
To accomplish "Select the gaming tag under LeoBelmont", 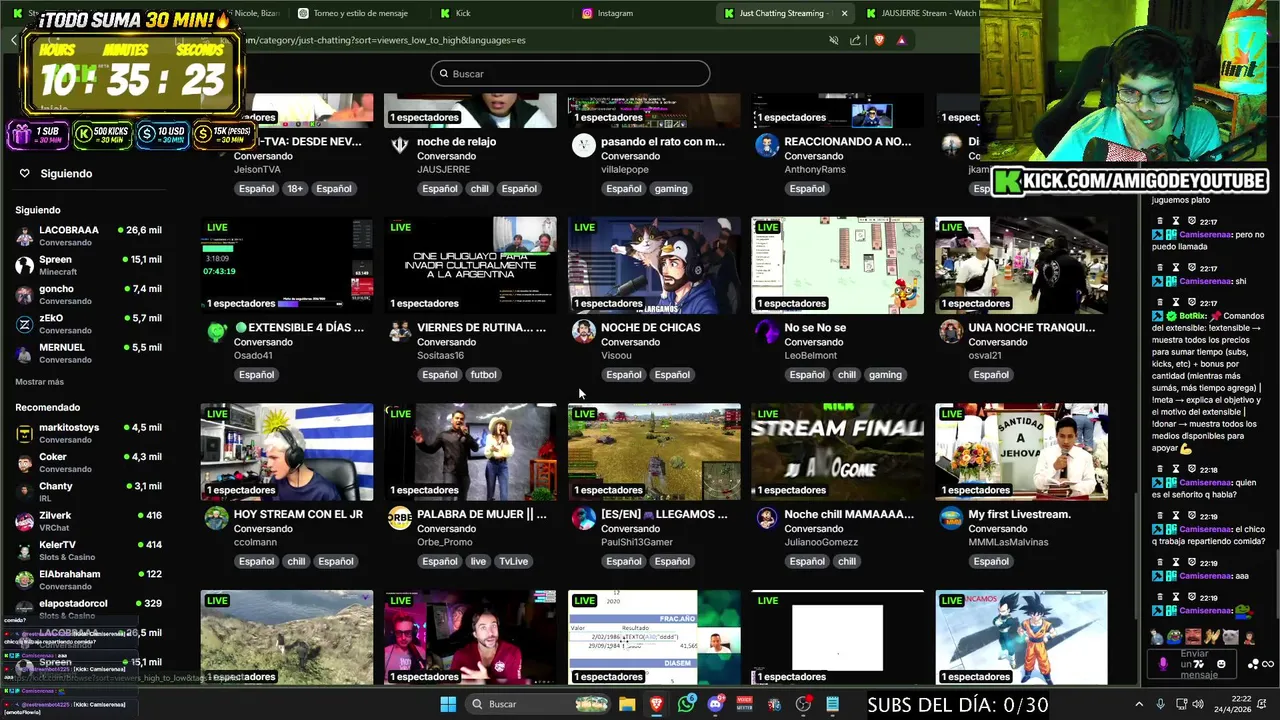I will 885,375.
